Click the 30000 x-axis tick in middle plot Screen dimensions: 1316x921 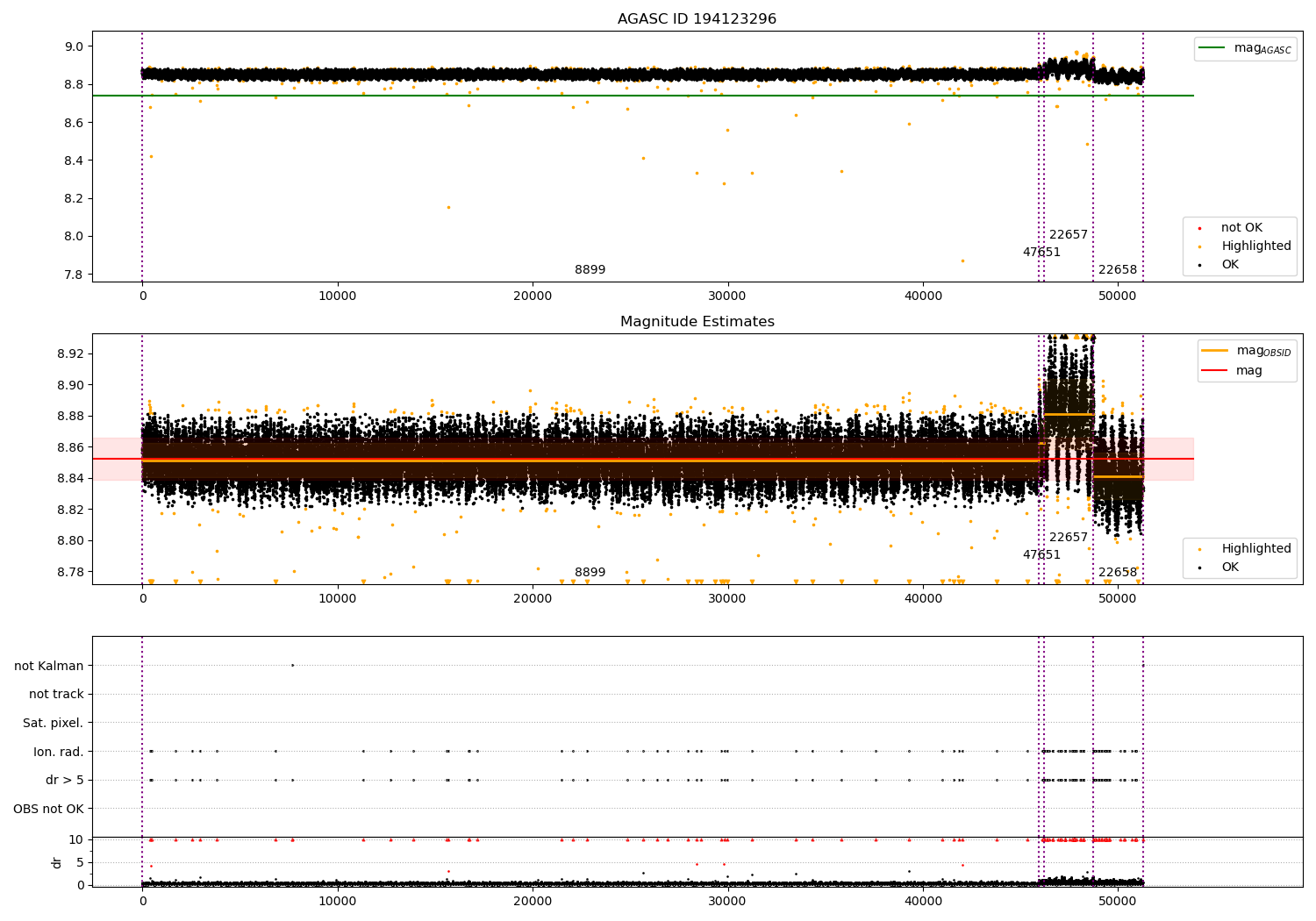(727, 599)
